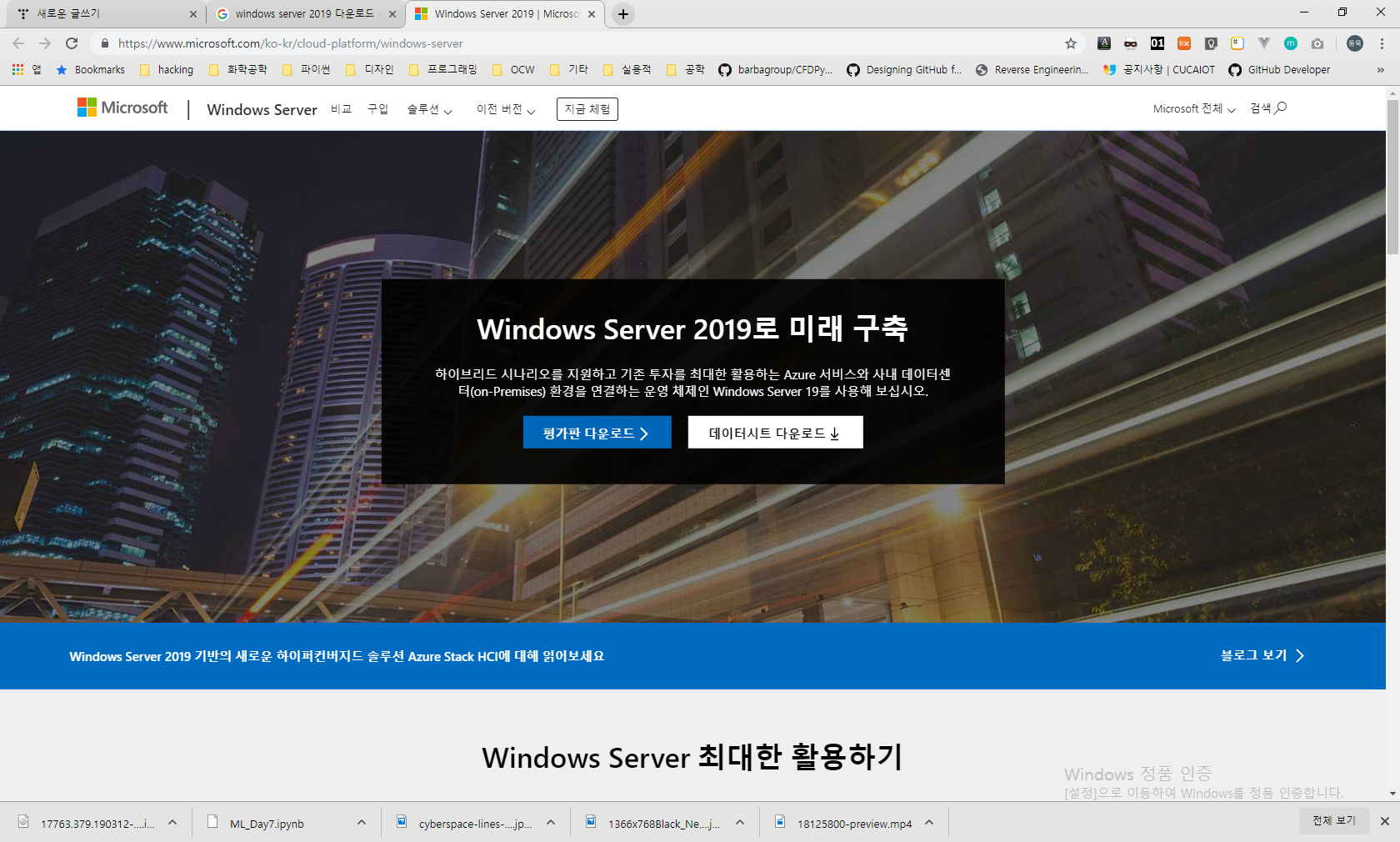The width and height of the screenshot is (1400, 842).
Task: Open the '화학공학' bookmark folder
Action: (x=238, y=70)
